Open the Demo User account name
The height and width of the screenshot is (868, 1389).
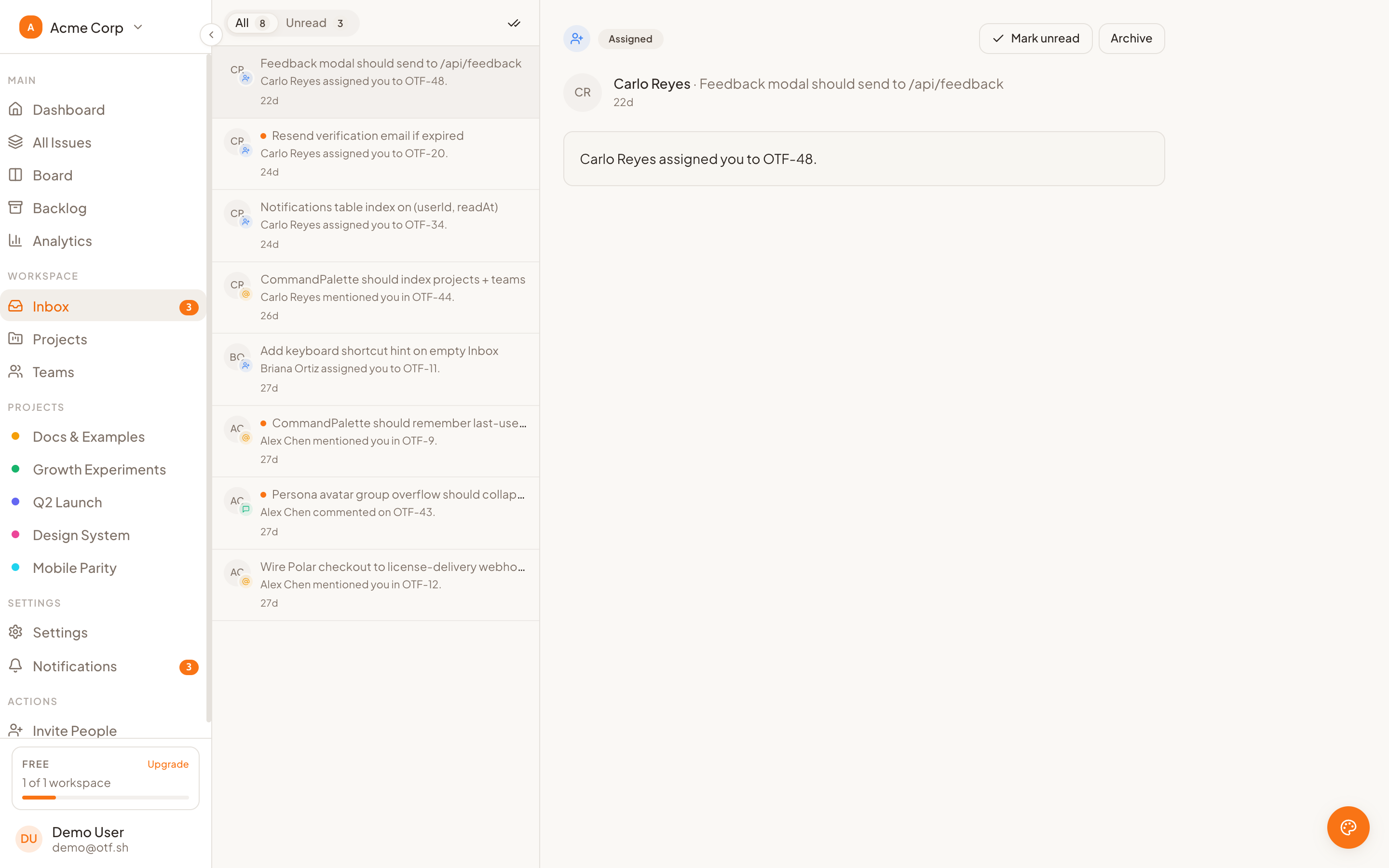pos(88,832)
